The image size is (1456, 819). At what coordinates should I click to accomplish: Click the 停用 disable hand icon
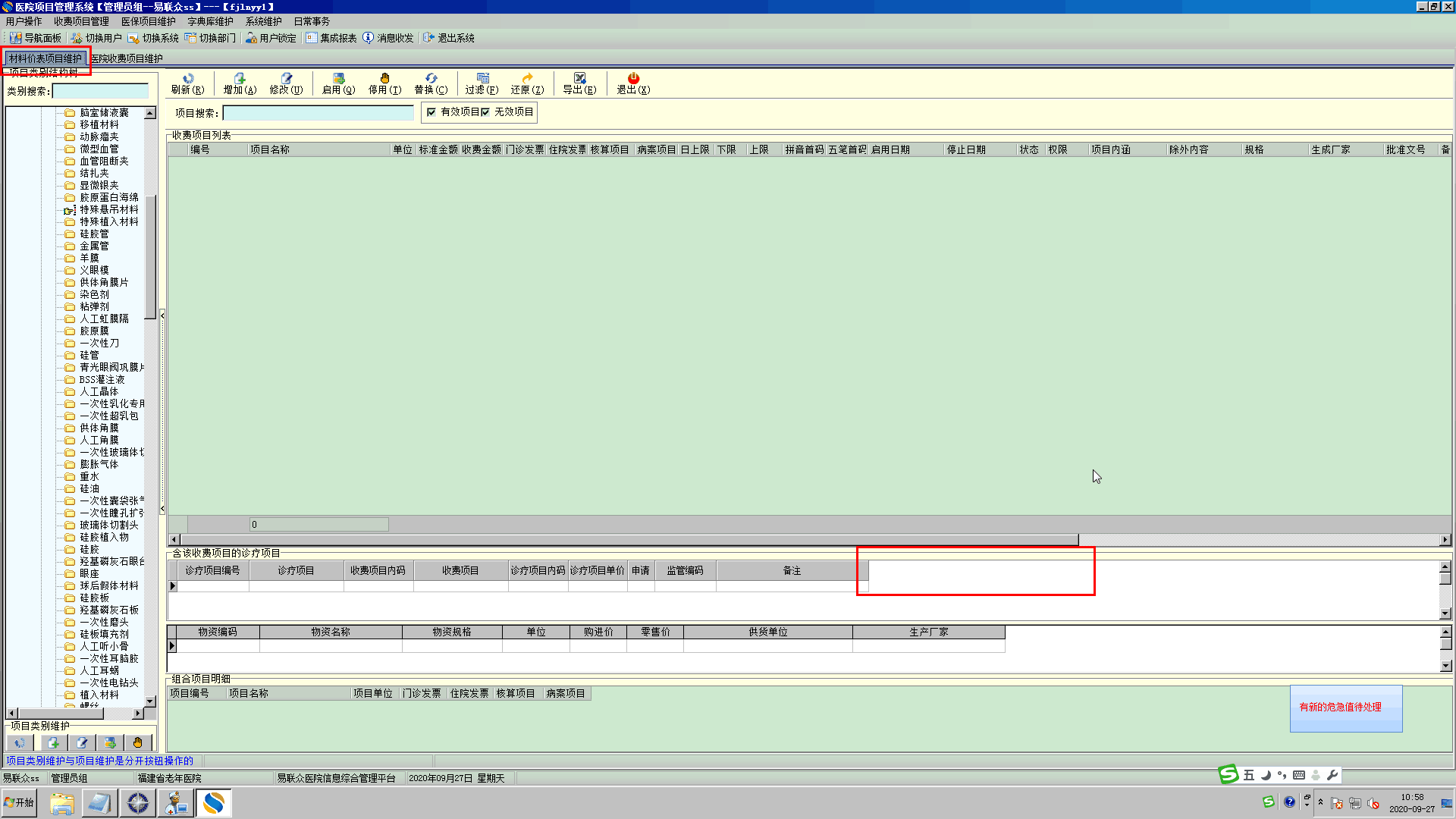384,79
